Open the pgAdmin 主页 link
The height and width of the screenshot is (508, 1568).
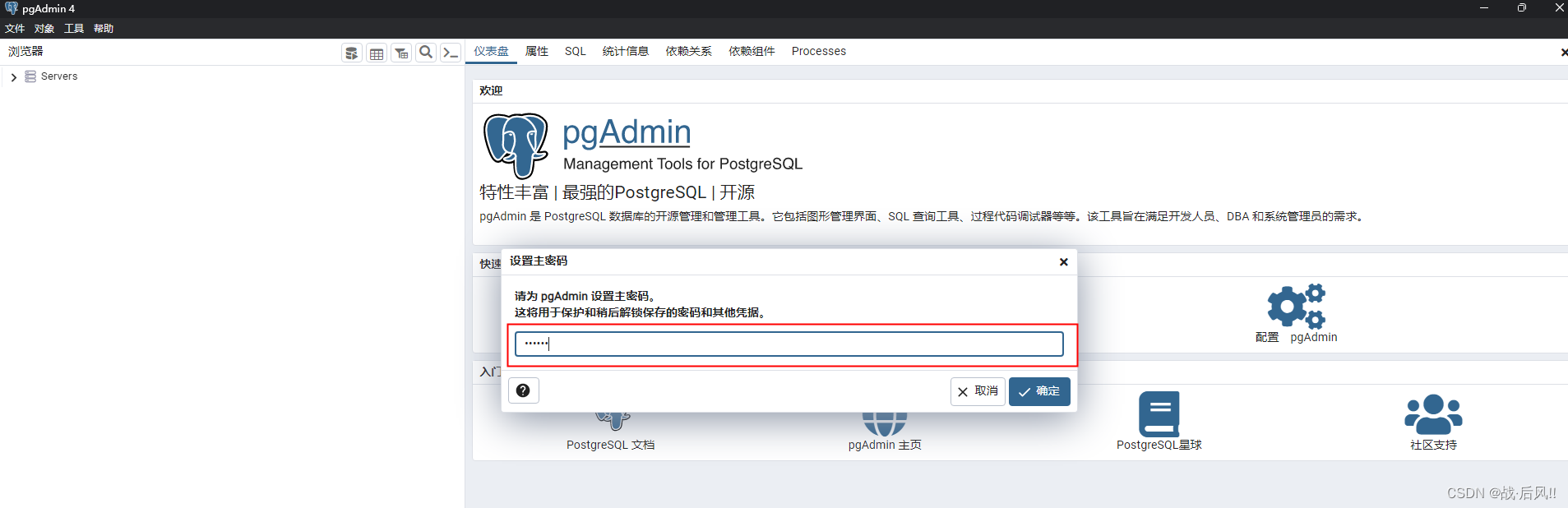[x=885, y=445]
